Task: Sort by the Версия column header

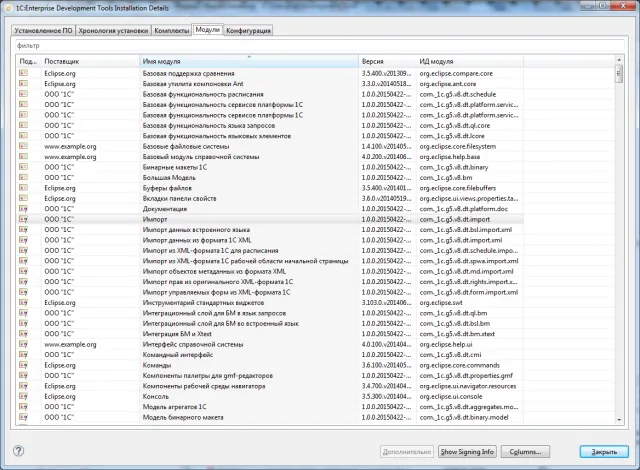Action: click(x=387, y=61)
